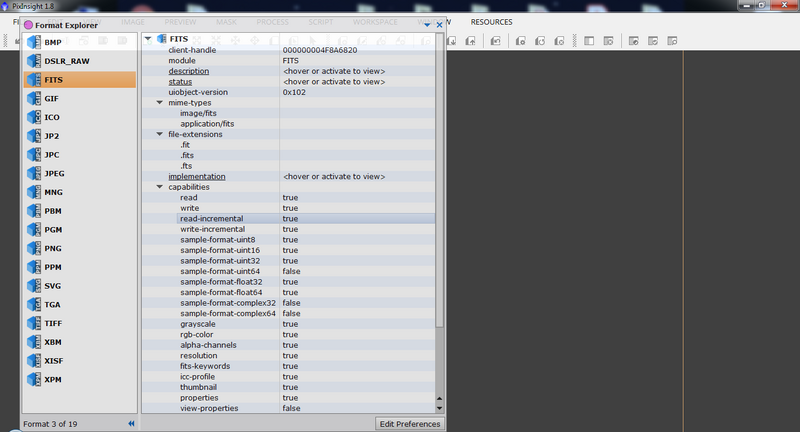Image resolution: width=800 pixels, height=432 pixels.
Task: Select the view-properties capability row
Action: click(289, 408)
